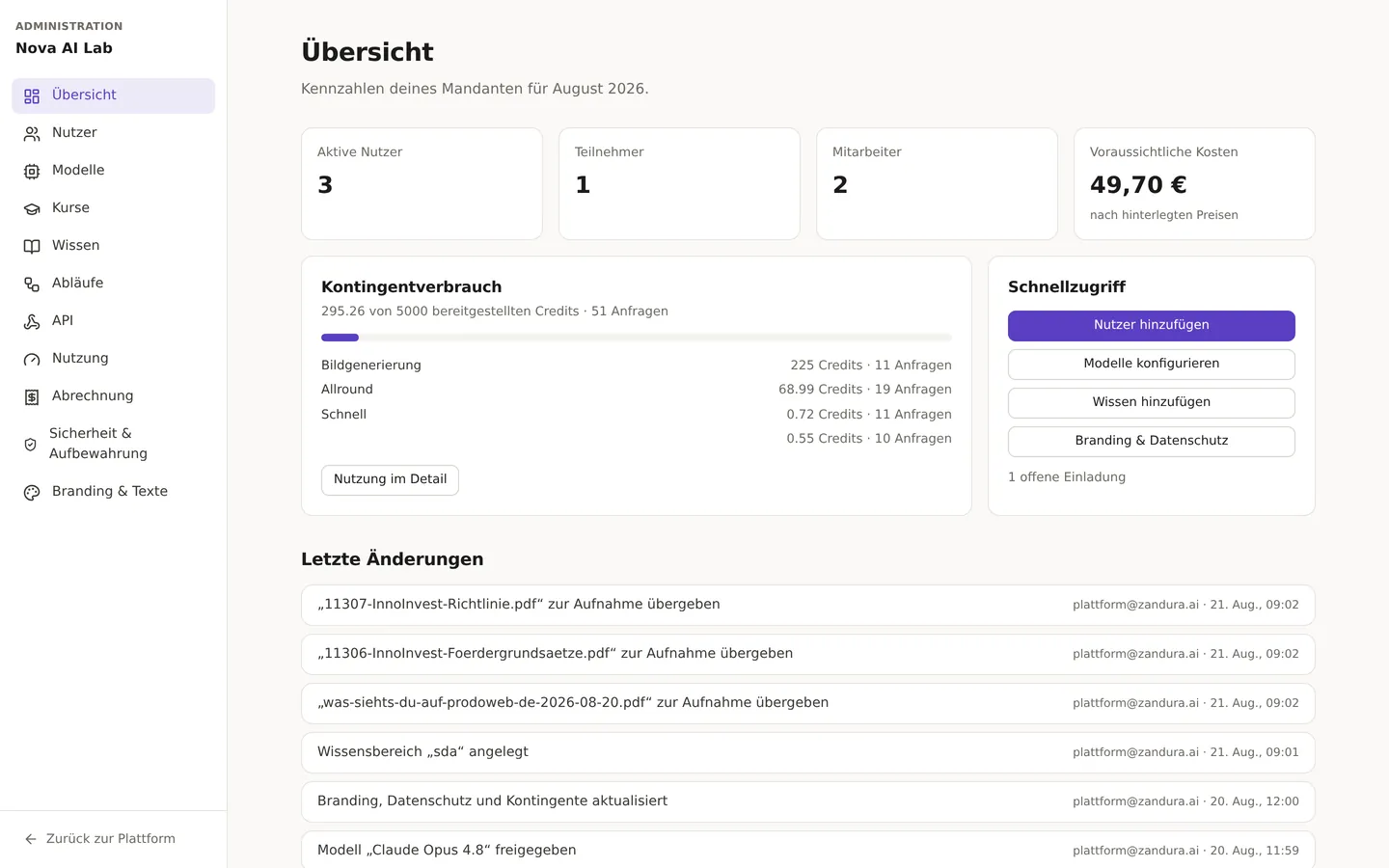
Task: Click the Nutzer hinzufügen button
Action: [1152, 326]
